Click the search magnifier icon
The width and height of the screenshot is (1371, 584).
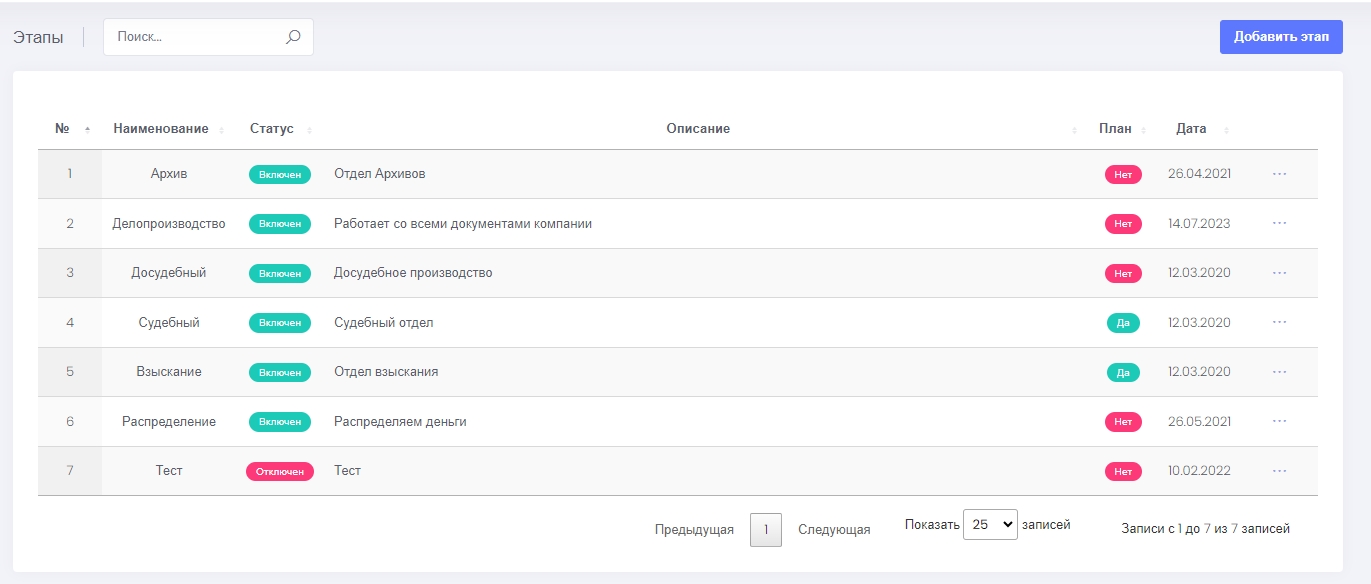pos(293,37)
